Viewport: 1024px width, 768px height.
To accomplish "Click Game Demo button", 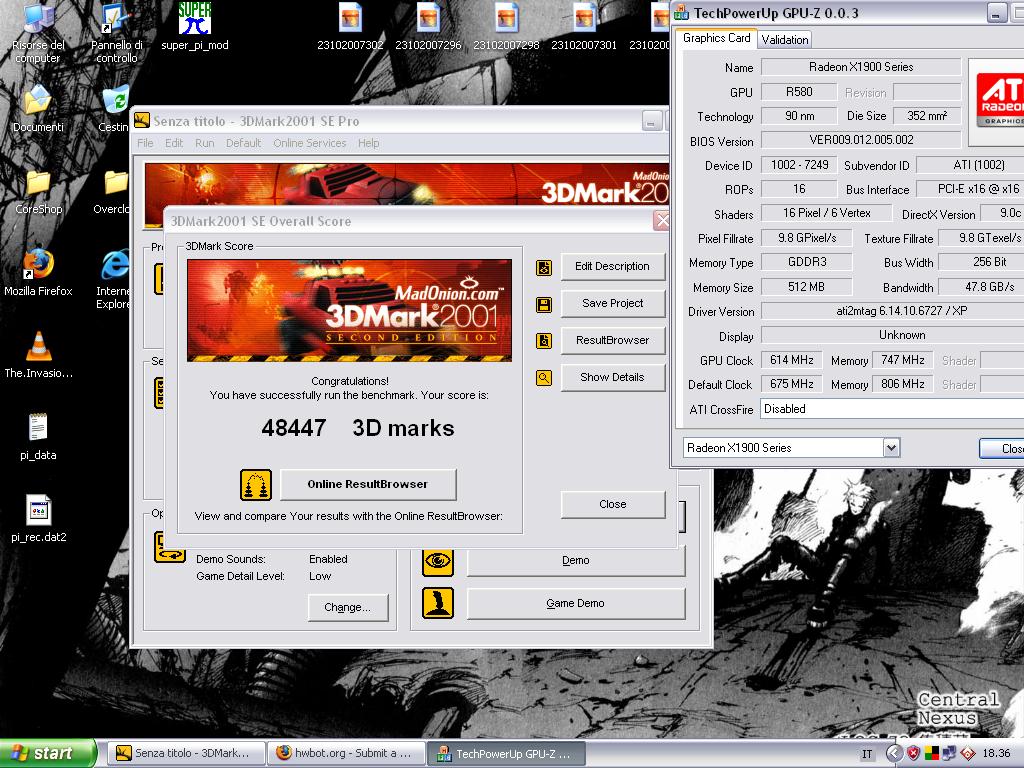I will pos(575,603).
